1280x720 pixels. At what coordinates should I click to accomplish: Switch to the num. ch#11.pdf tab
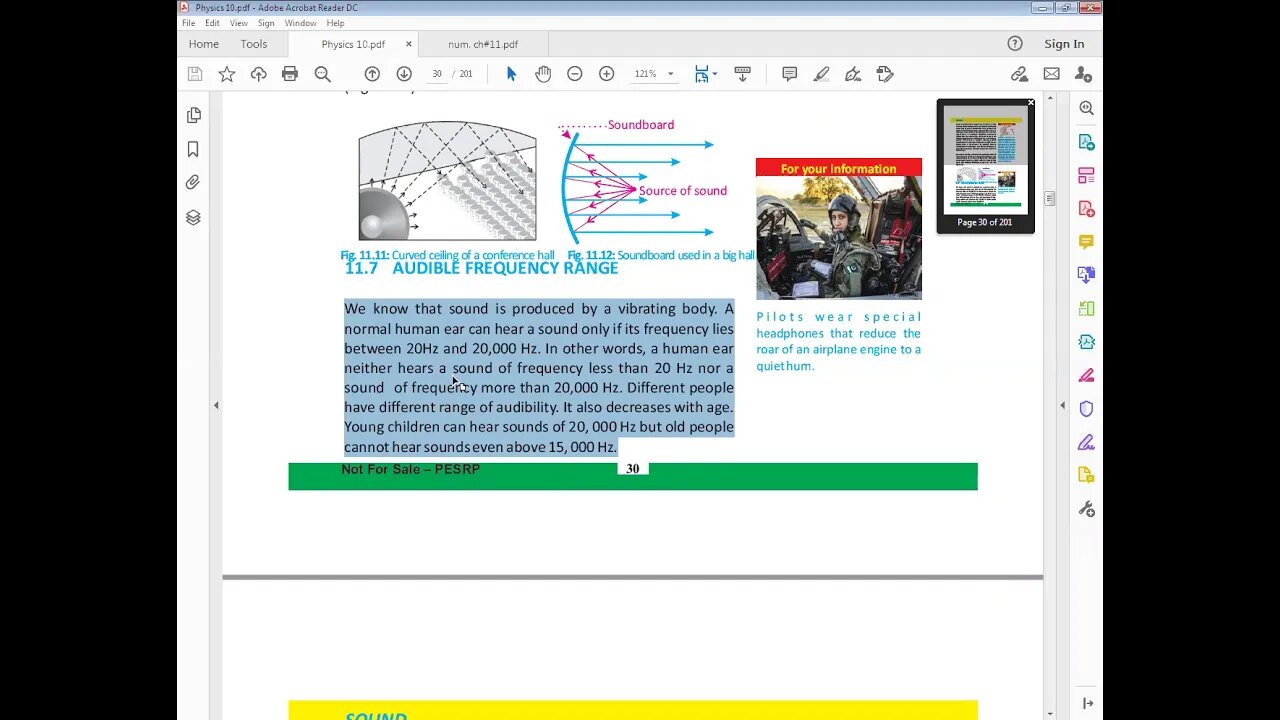(483, 44)
